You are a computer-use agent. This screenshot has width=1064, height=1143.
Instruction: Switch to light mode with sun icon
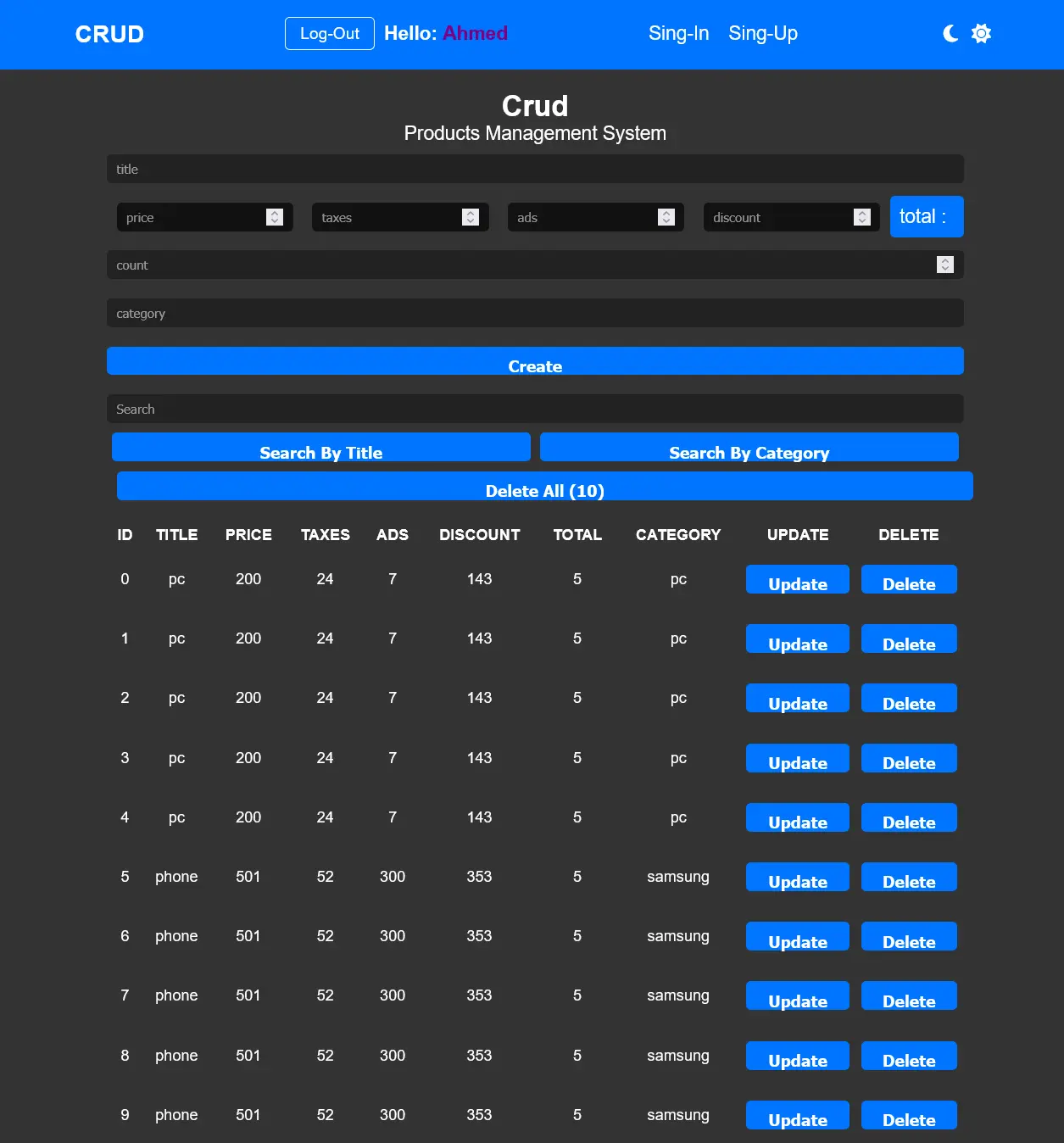click(981, 33)
